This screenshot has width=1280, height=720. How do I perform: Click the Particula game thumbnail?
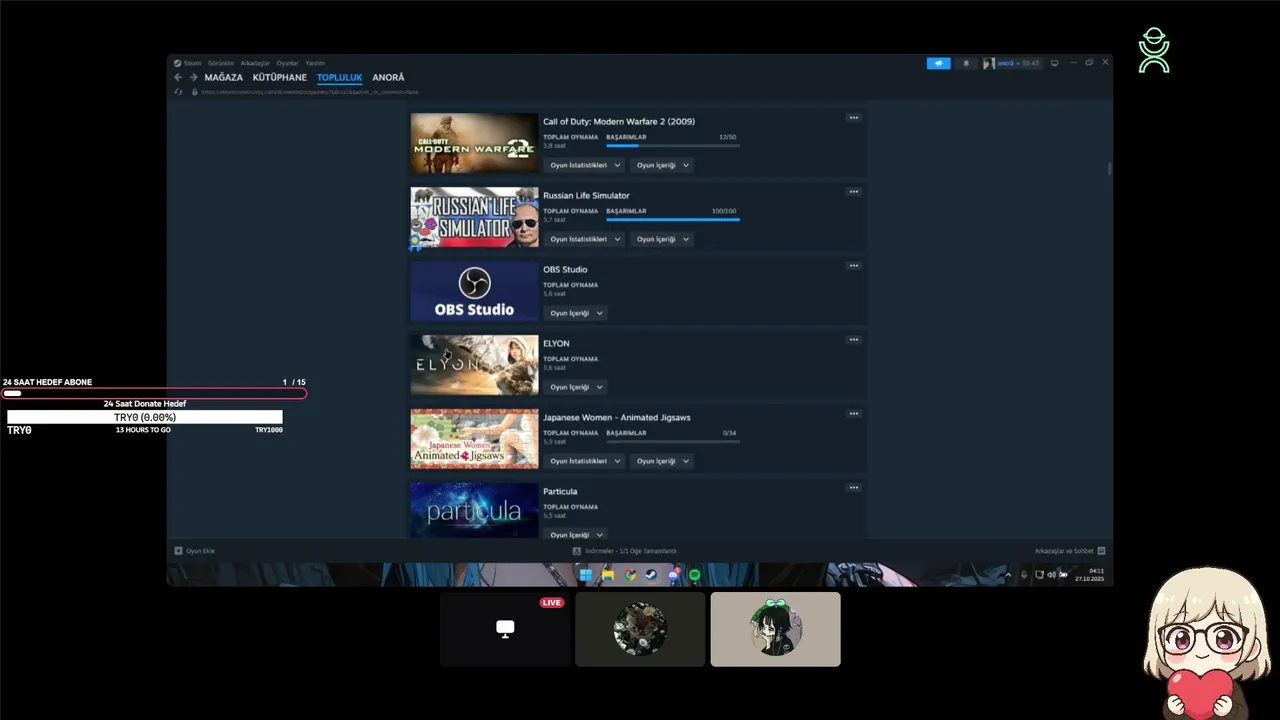click(x=474, y=510)
